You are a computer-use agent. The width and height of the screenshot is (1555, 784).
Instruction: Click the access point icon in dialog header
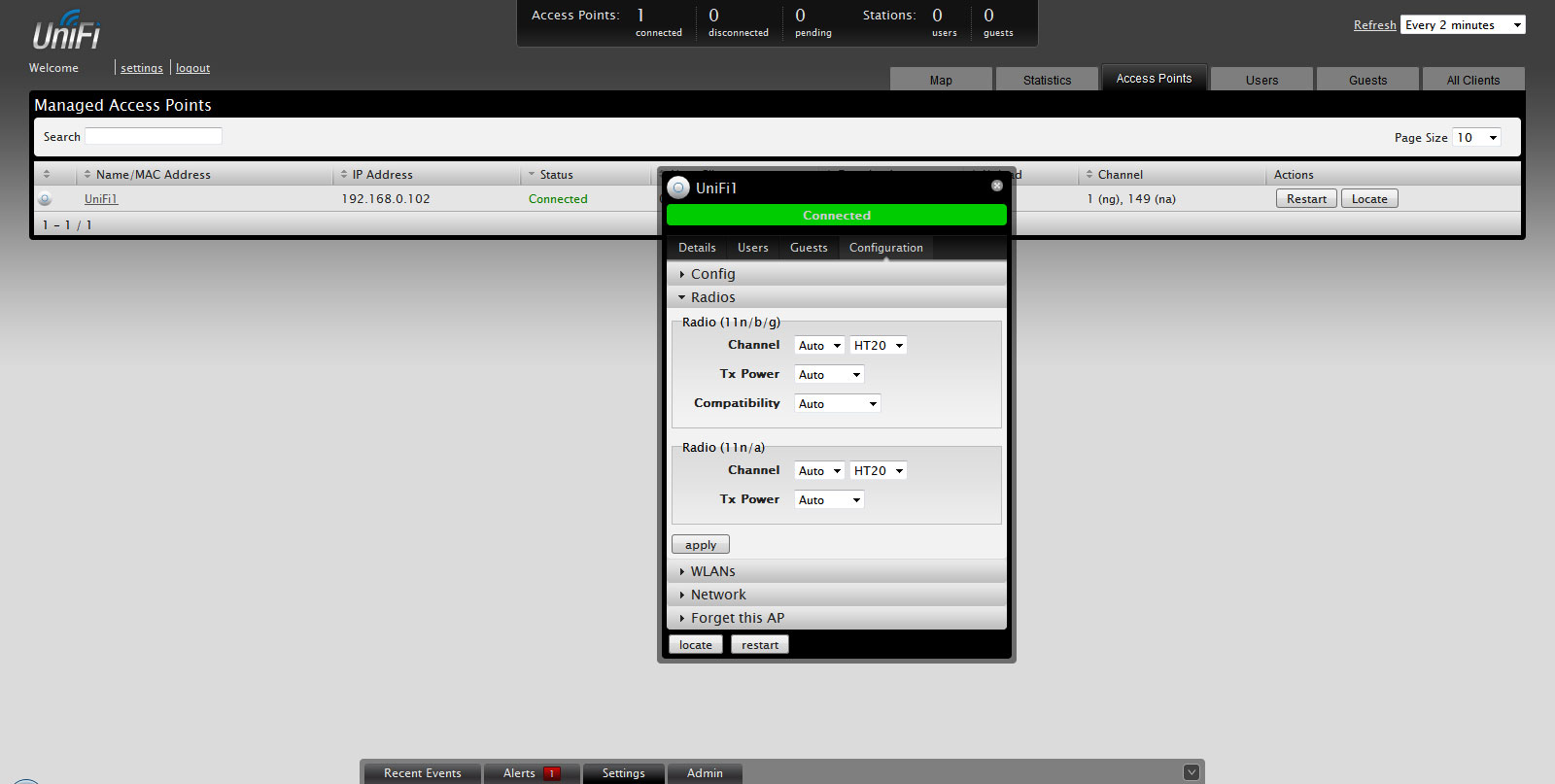[679, 187]
